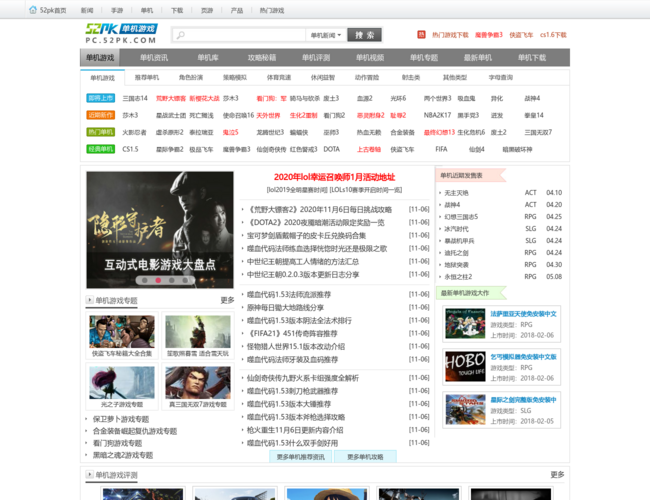Go to 单机下载 in main navigation
Viewport: 650px width, 500px height.
(532, 58)
